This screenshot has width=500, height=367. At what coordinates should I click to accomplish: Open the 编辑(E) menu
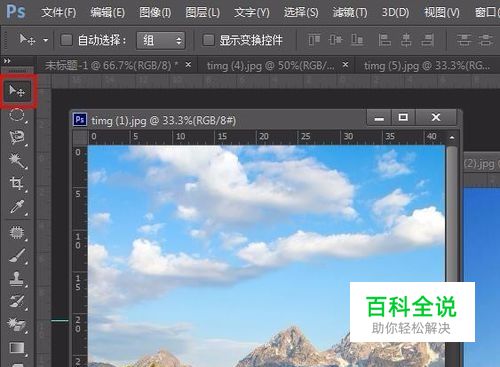click(x=108, y=13)
